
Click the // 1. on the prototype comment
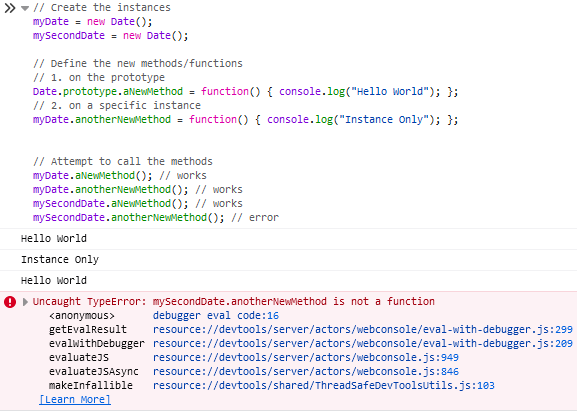click(99, 77)
